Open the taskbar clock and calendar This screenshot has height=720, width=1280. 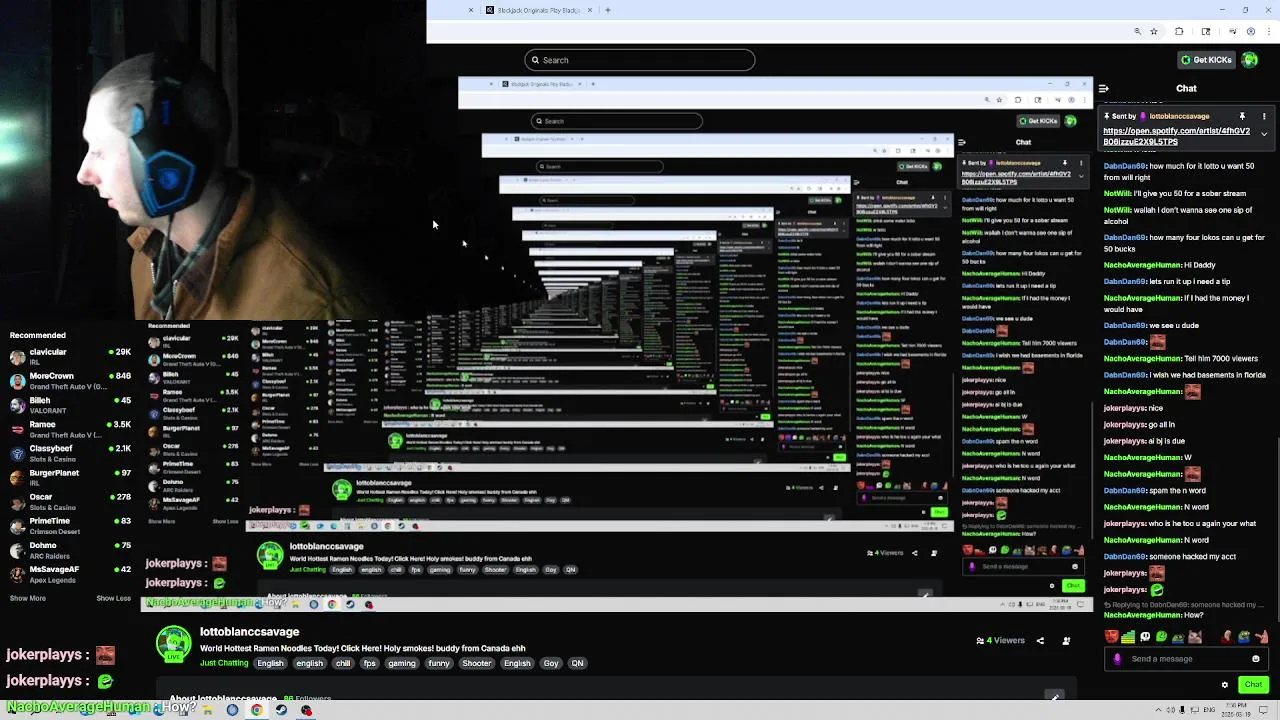(1237, 711)
